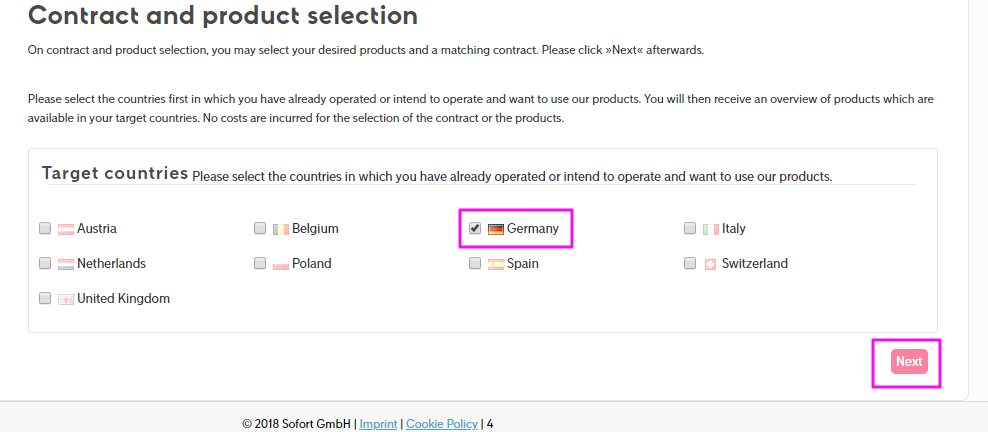The image size is (988, 432).
Task: Click the Germany flag icon
Action: 496,229
